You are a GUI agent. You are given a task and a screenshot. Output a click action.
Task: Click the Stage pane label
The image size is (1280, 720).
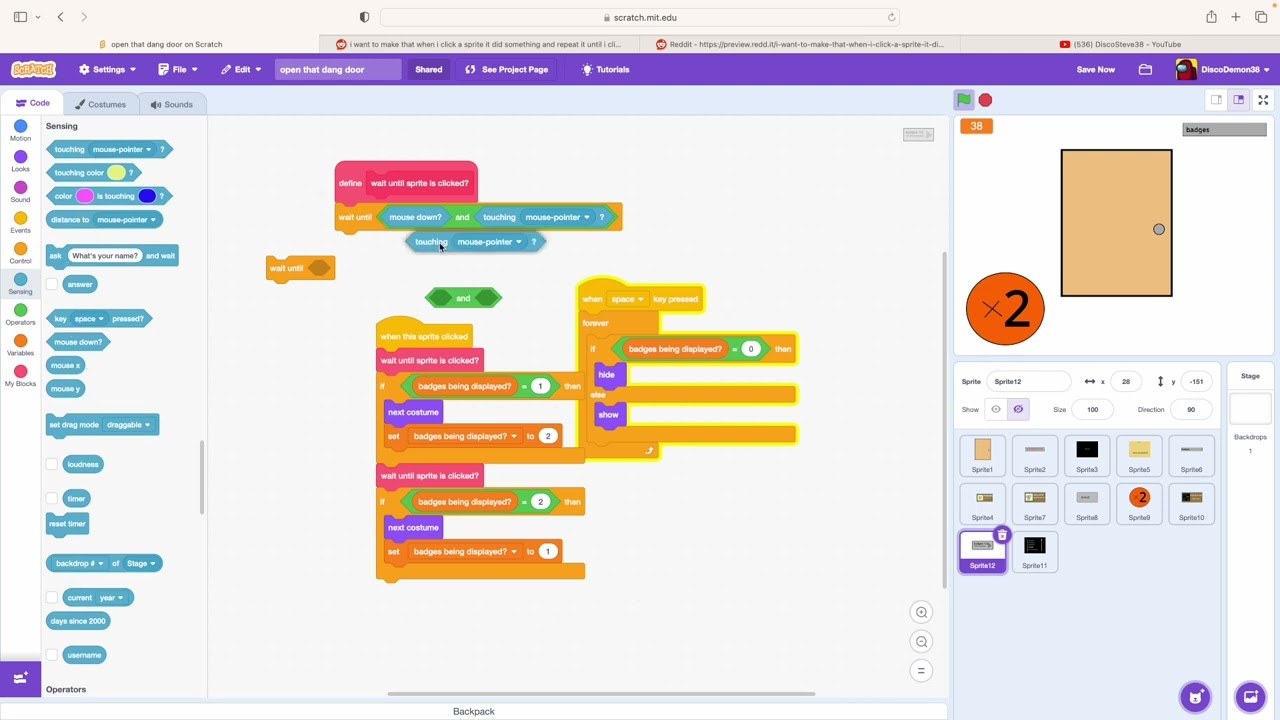pyautogui.click(x=1250, y=376)
